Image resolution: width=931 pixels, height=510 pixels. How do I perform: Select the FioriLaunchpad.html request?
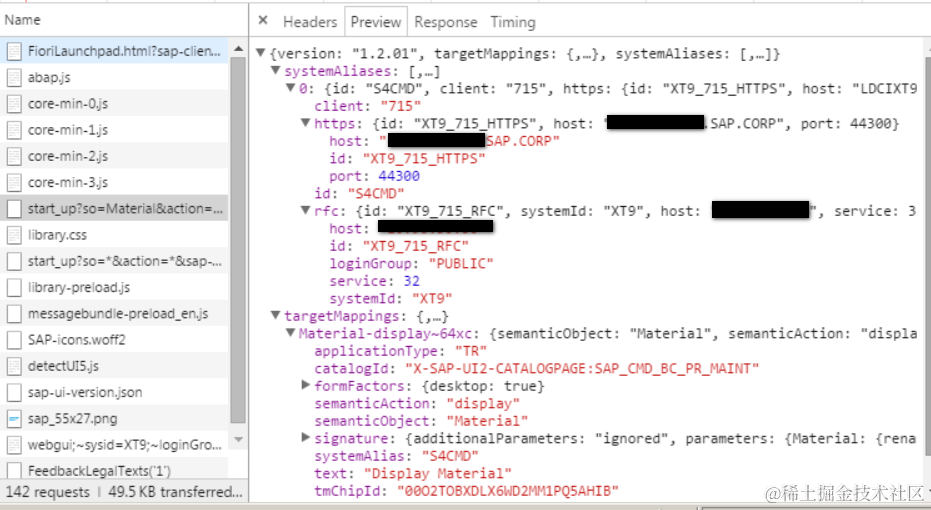click(x=114, y=51)
